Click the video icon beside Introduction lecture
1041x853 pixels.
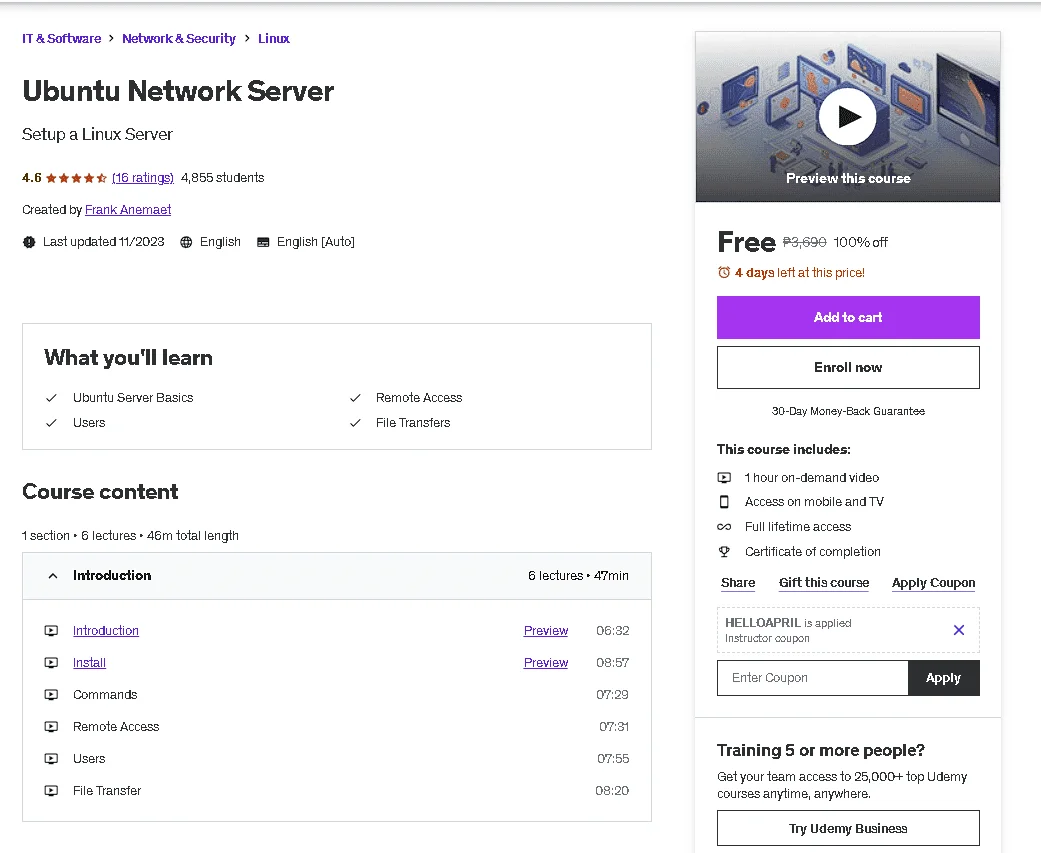pyautogui.click(x=51, y=631)
